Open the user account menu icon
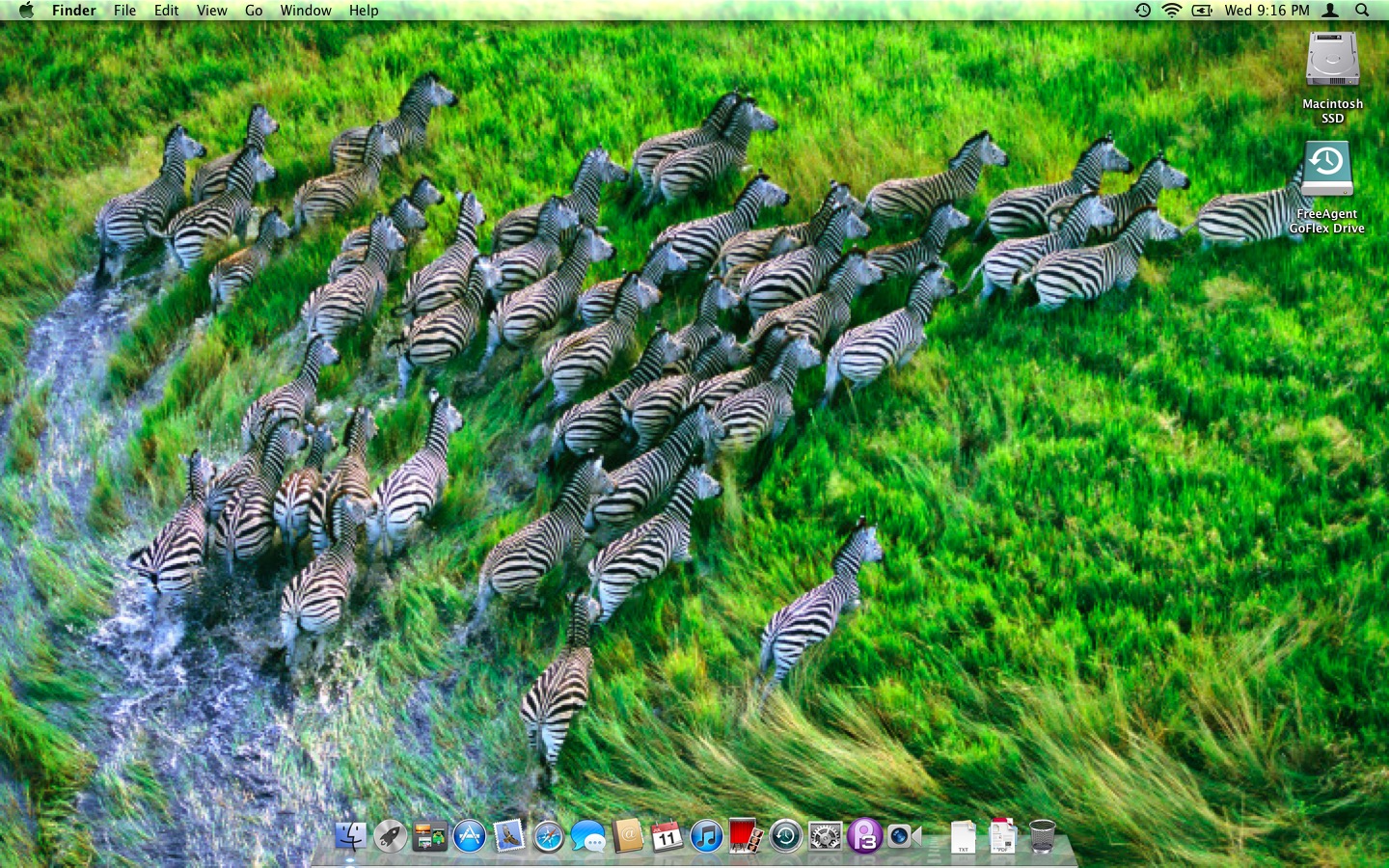The height and width of the screenshot is (868, 1389). click(1330, 11)
